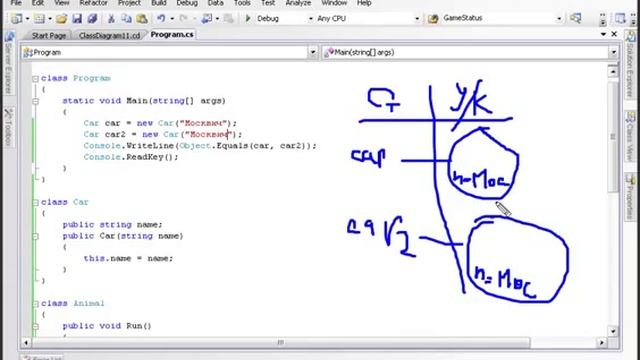
Task: Collapse the static void Main outline node
Action: [x=36, y=101]
